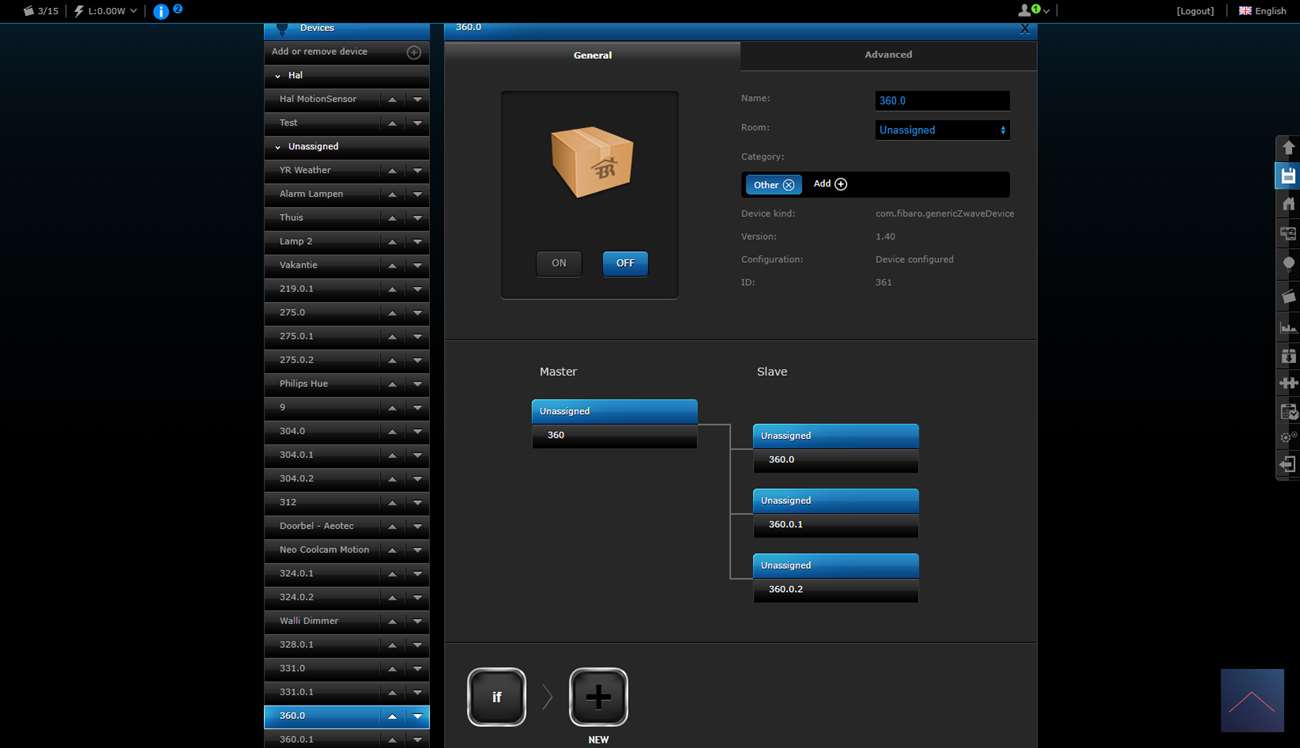Add a new scene block with plus button
This screenshot has height=748, width=1300.
pyautogui.click(x=598, y=697)
